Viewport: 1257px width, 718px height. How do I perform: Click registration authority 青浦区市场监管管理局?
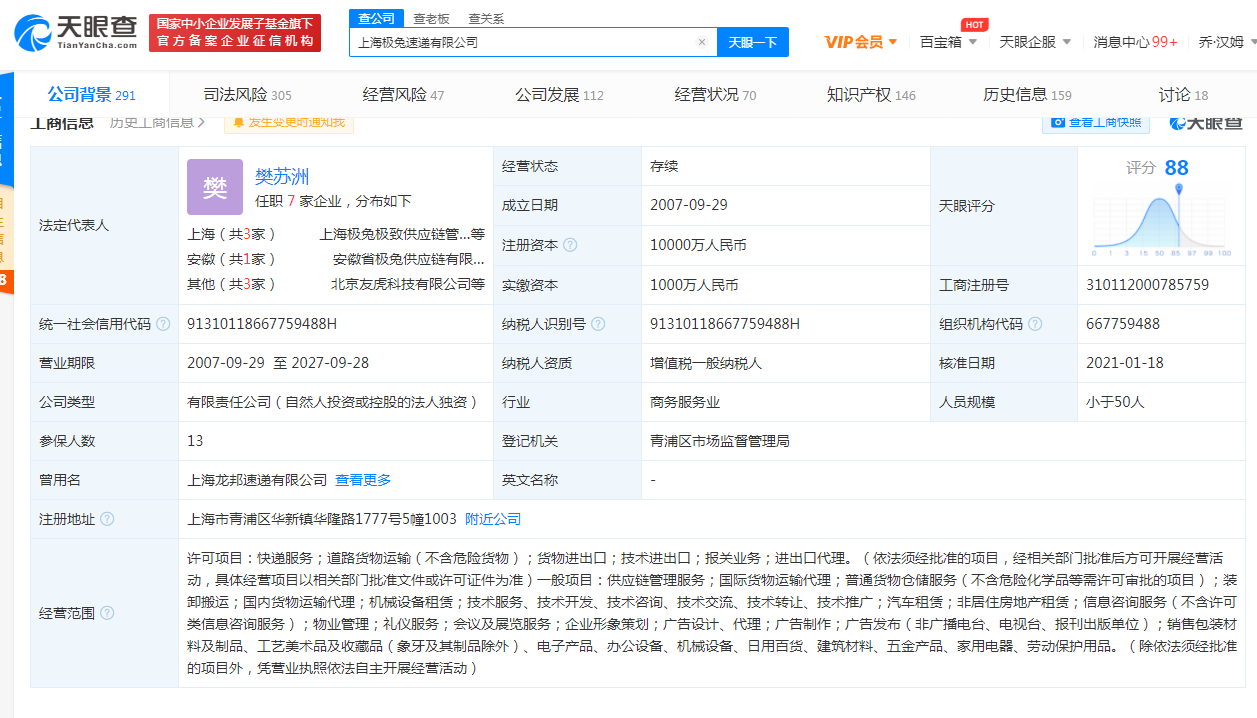[x=720, y=441]
